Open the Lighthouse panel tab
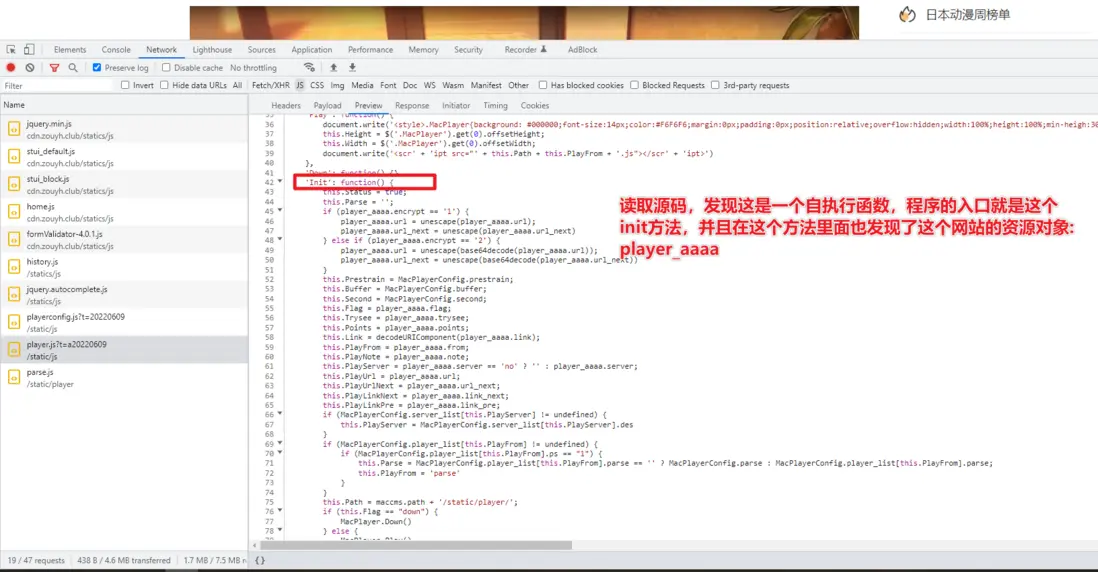Image resolution: width=1098 pixels, height=572 pixels. [212, 50]
